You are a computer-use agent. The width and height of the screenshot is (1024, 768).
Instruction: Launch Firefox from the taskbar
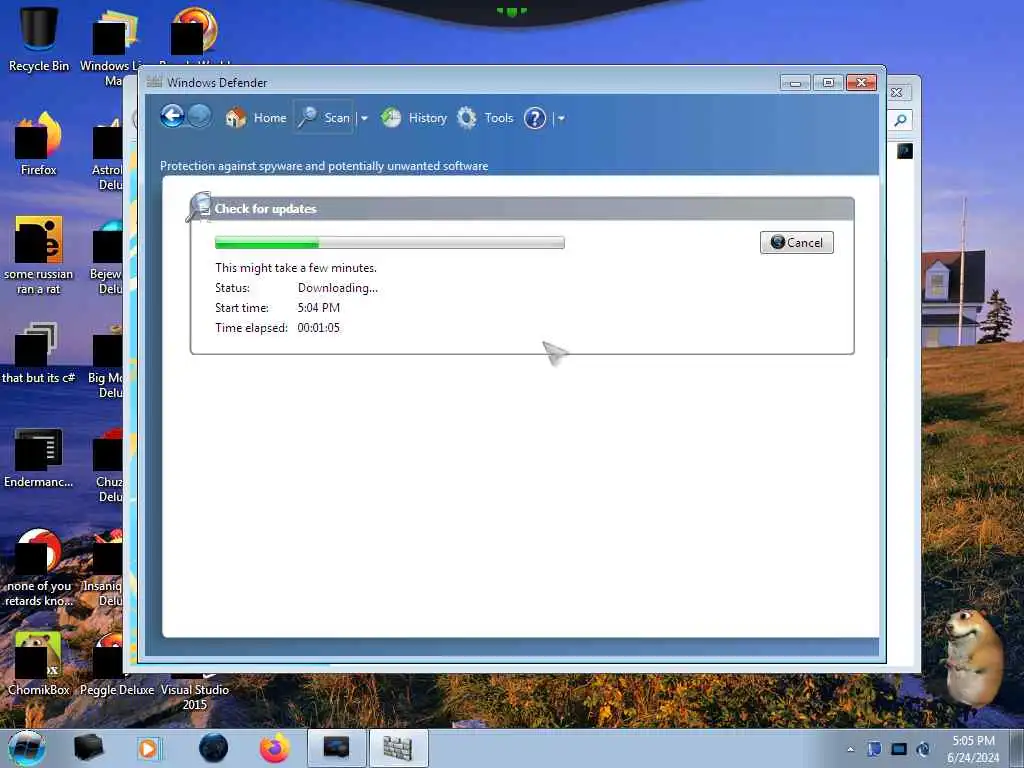point(275,748)
